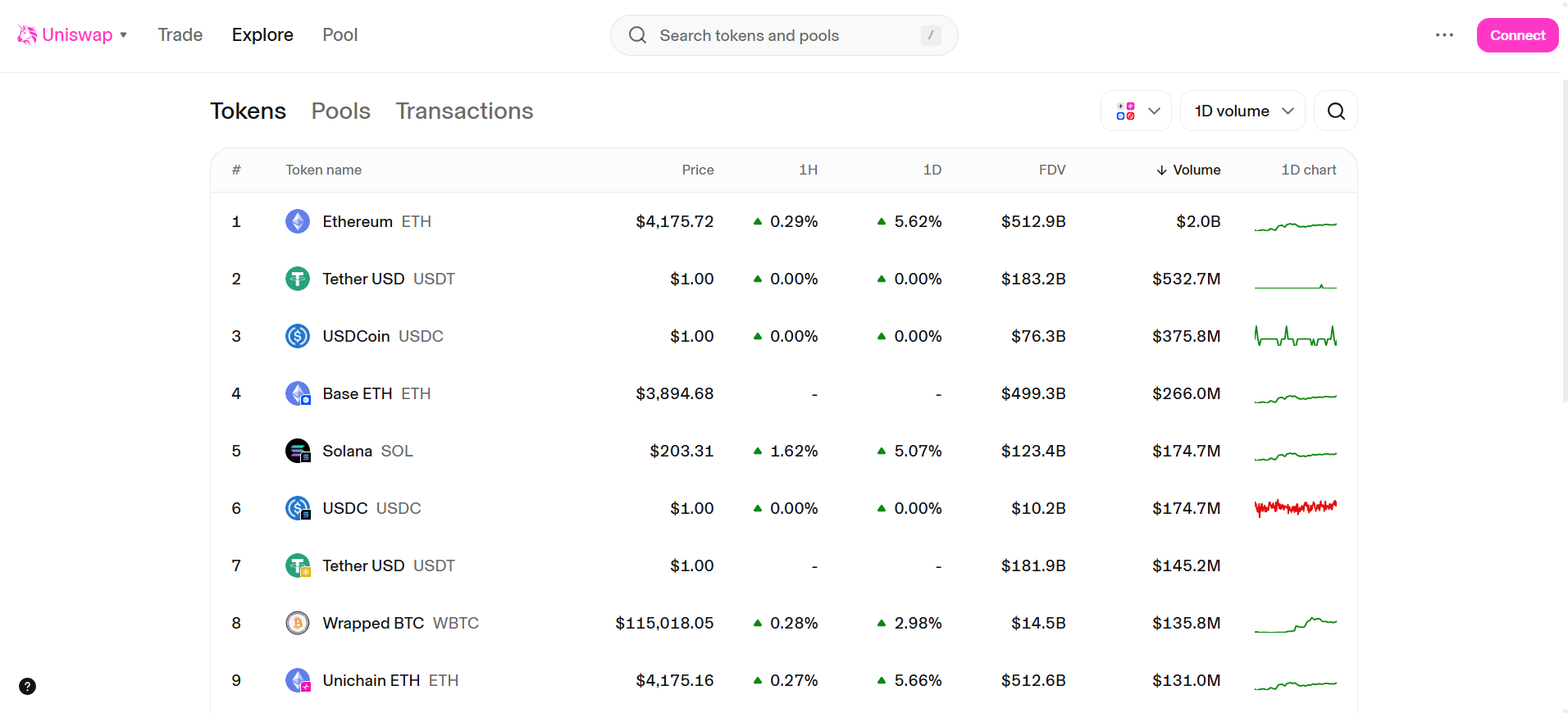Click the help question mark icon
Image resolution: width=1568 pixels, height=713 pixels.
(x=27, y=687)
